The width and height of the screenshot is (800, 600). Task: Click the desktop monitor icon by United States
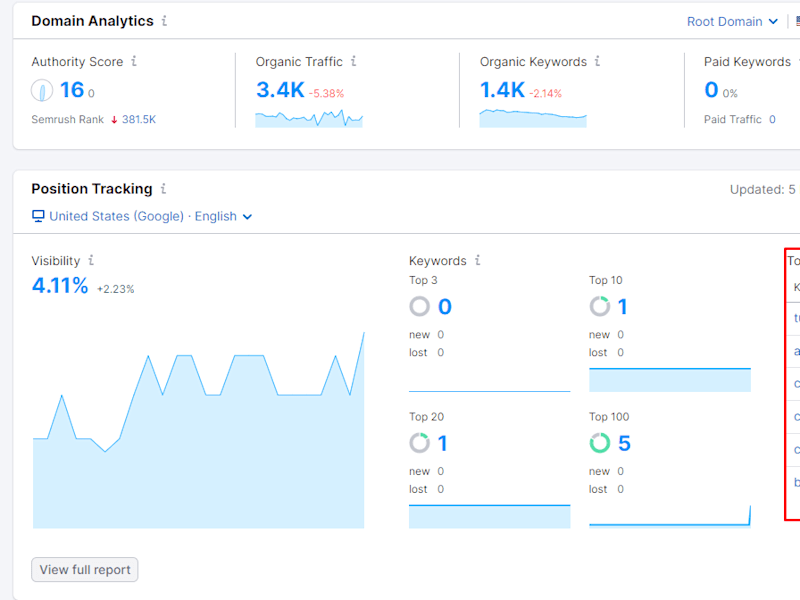point(38,216)
